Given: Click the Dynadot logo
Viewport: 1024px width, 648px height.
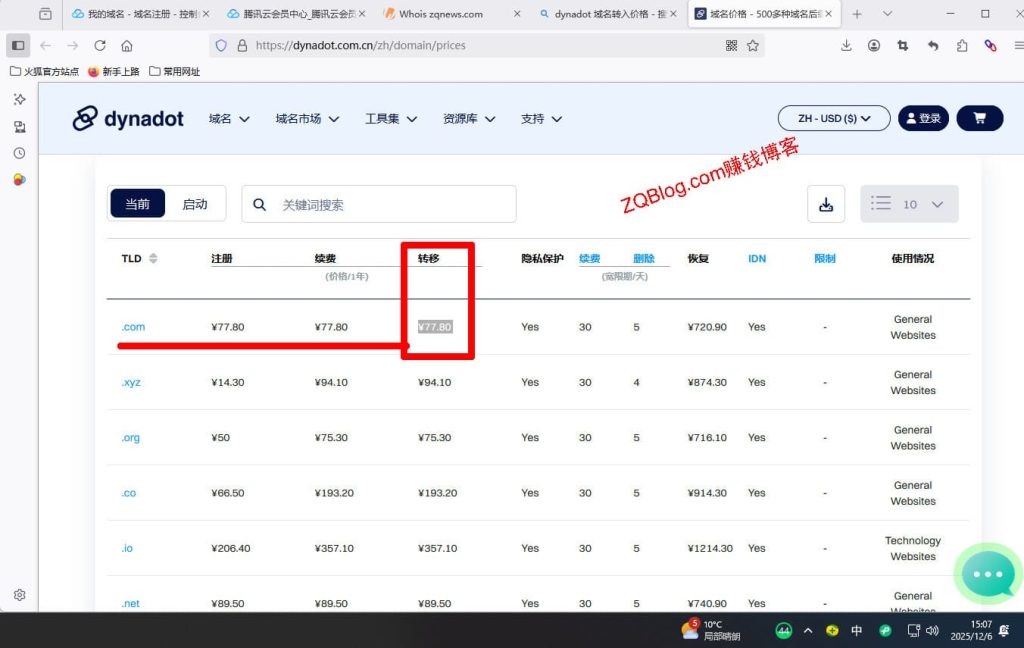Looking at the screenshot, I should coord(128,118).
